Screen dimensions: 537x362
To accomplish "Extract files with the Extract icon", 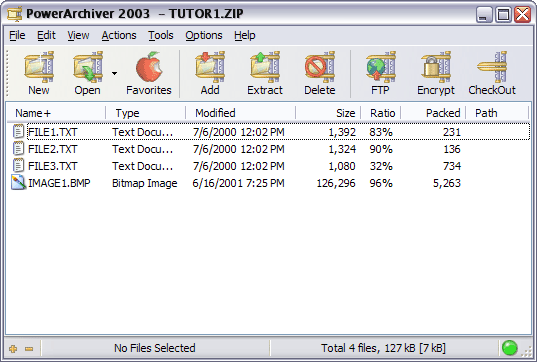I will click(x=265, y=67).
